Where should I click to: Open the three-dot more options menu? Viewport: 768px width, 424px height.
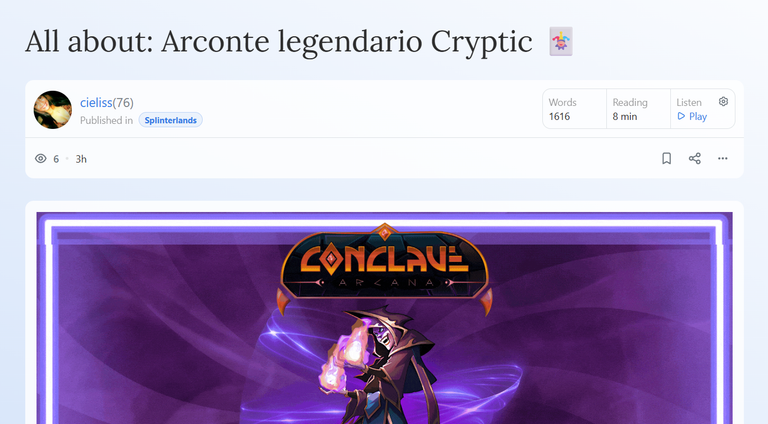pyautogui.click(x=722, y=158)
